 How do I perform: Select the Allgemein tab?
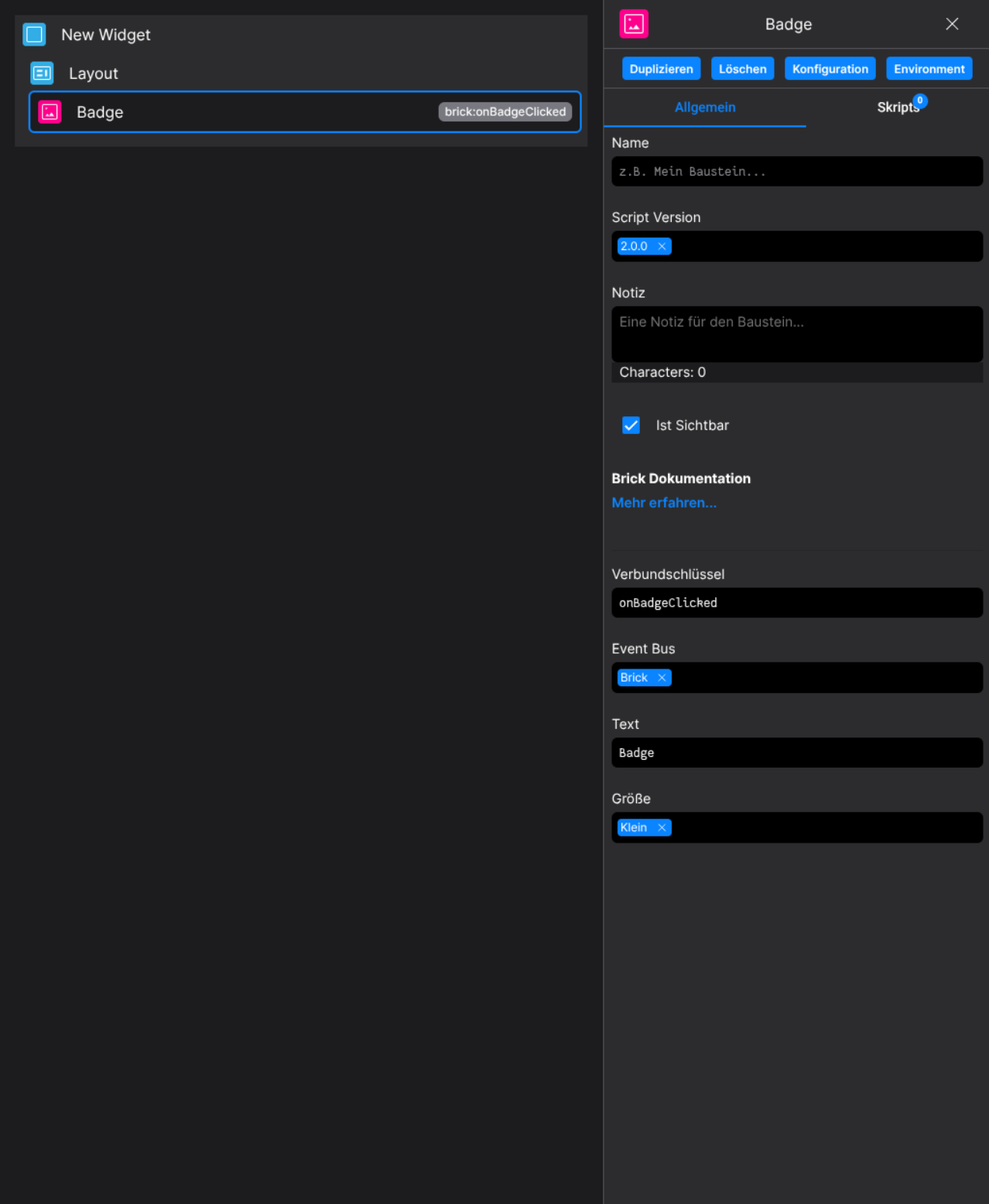(x=704, y=108)
